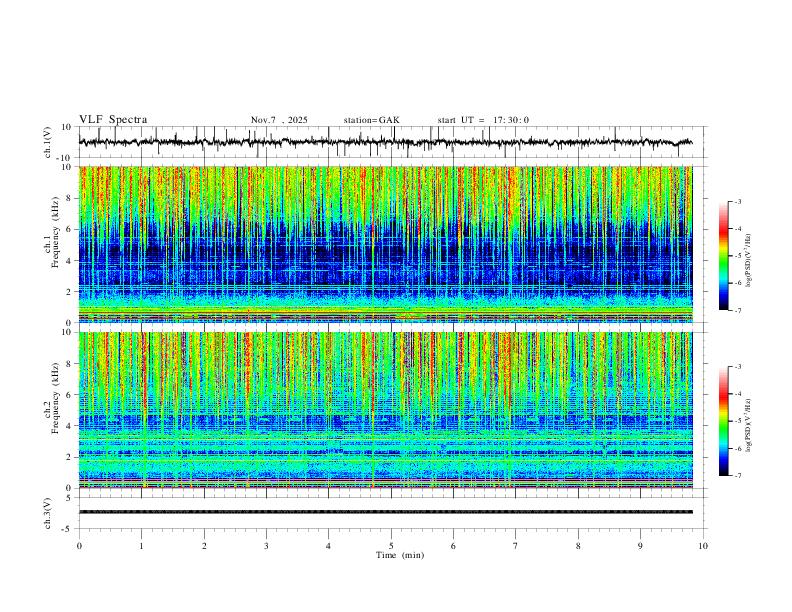The height and width of the screenshot is (612, 792).
Task: Click the 'VLF Spectra' plot title
Action: point(113,120)
